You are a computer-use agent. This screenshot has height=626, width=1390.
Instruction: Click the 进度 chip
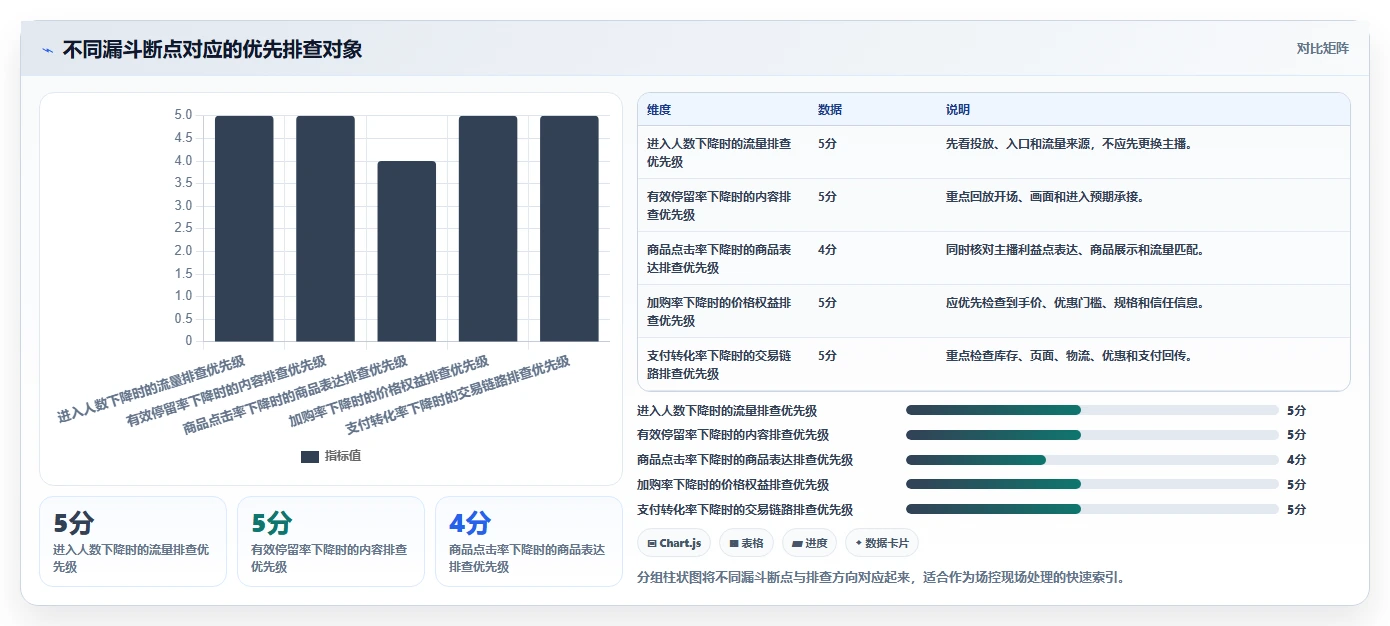click(x=809, y=543)
